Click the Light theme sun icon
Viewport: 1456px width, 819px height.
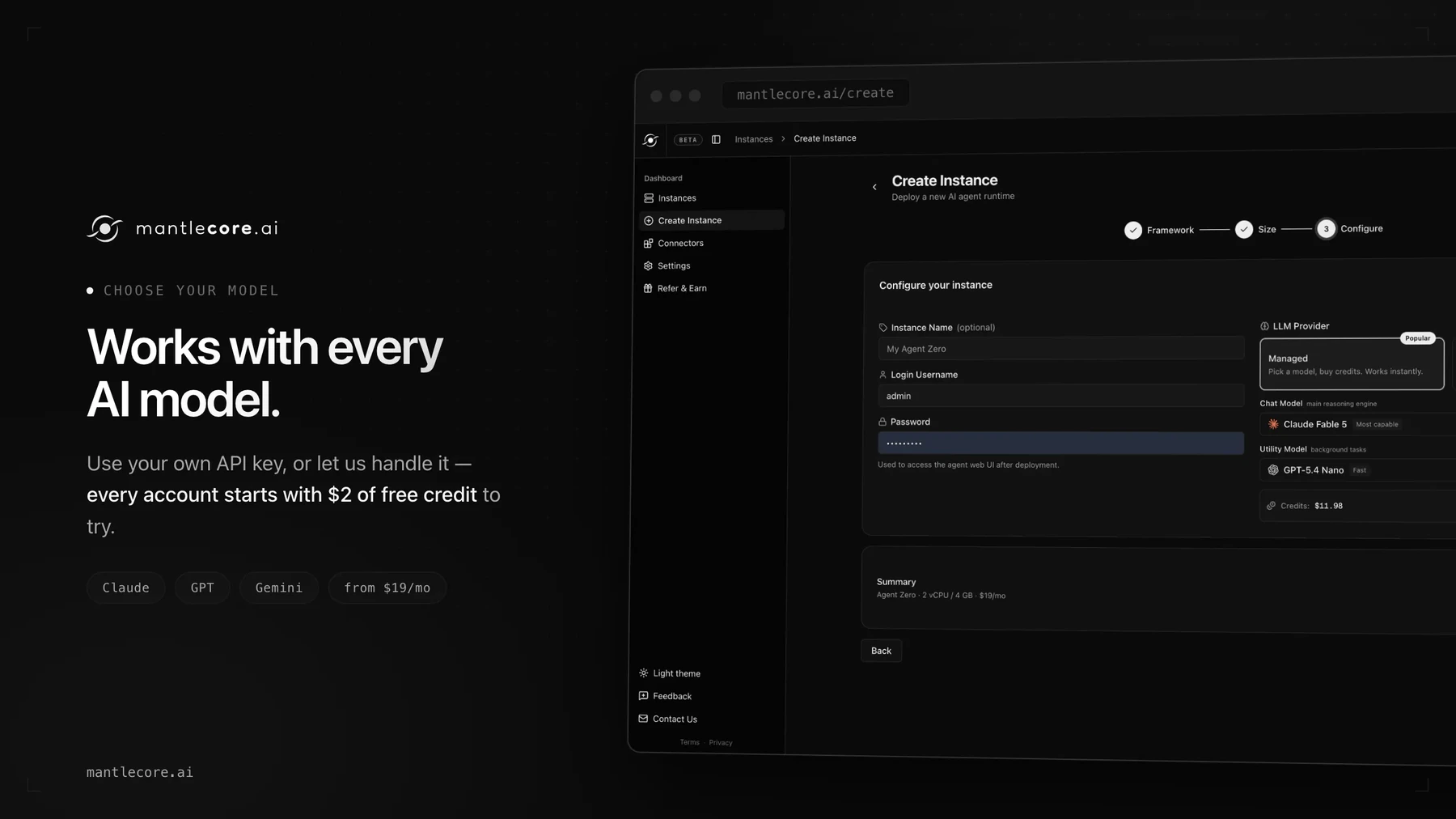pyautogui.click(x=644, y=673)
